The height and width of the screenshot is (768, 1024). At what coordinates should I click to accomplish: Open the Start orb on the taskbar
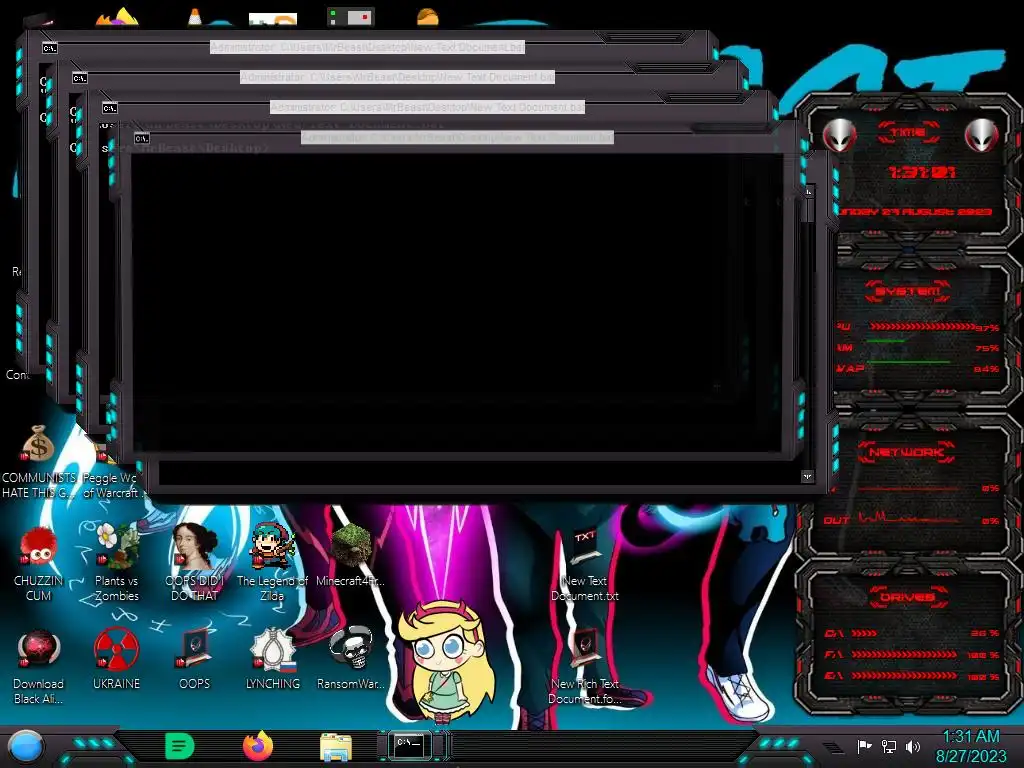click(26, 746)
